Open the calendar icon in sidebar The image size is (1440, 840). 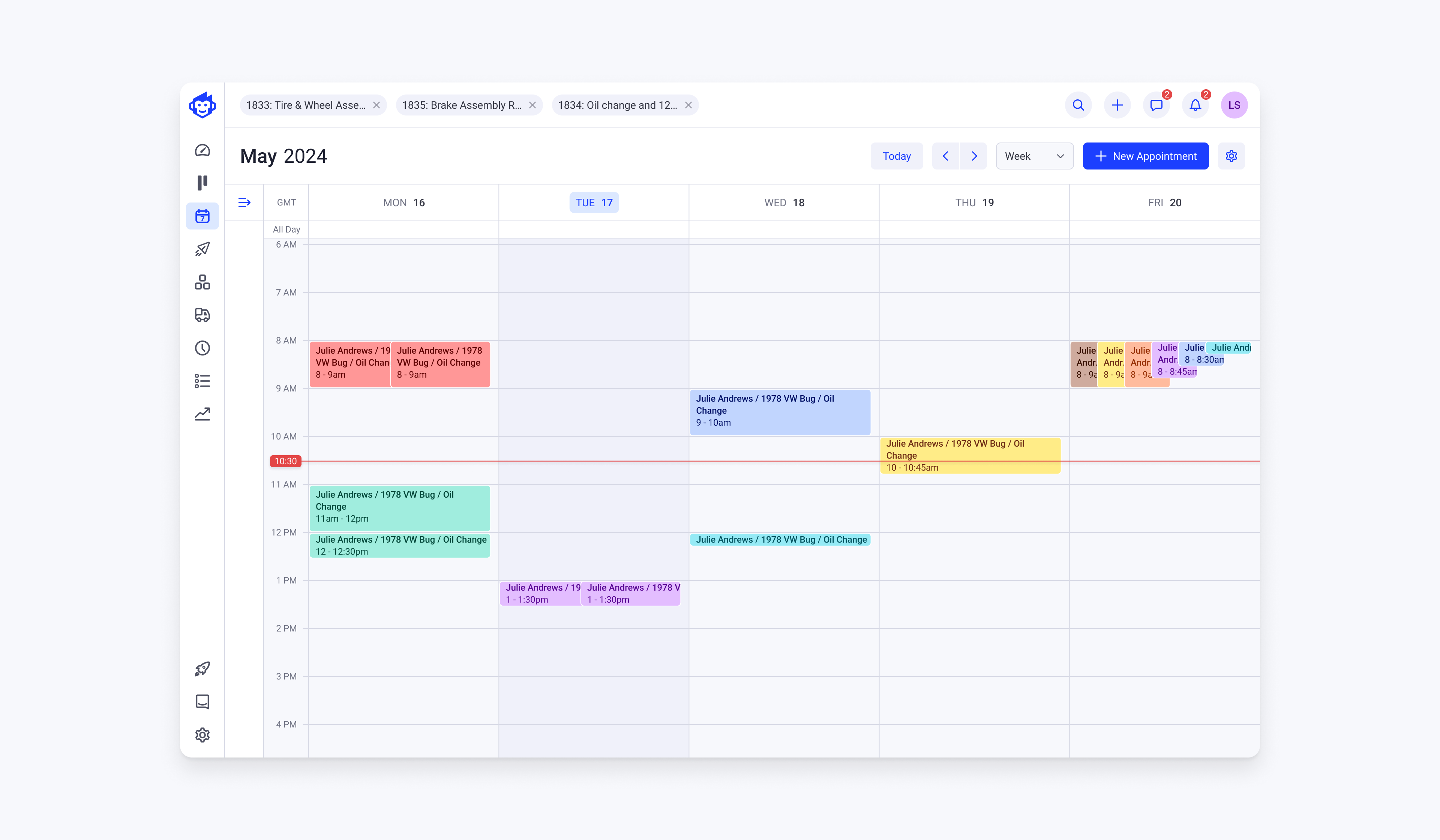pyautogui.click(x=202, y=216)
